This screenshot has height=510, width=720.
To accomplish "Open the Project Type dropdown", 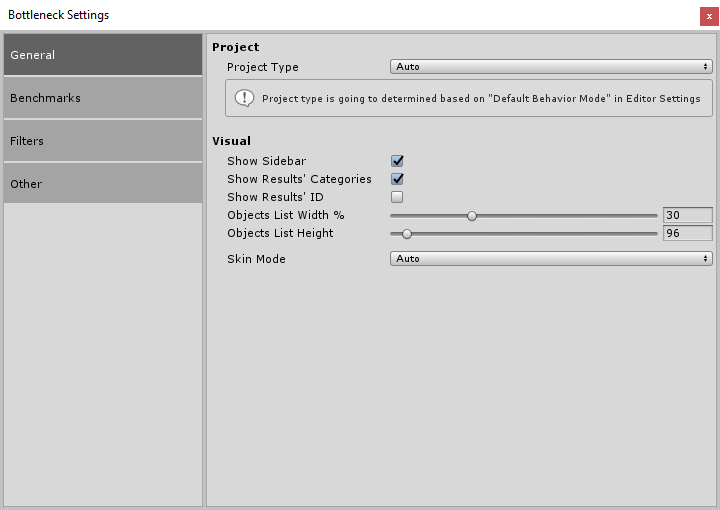I will (550, 67).
